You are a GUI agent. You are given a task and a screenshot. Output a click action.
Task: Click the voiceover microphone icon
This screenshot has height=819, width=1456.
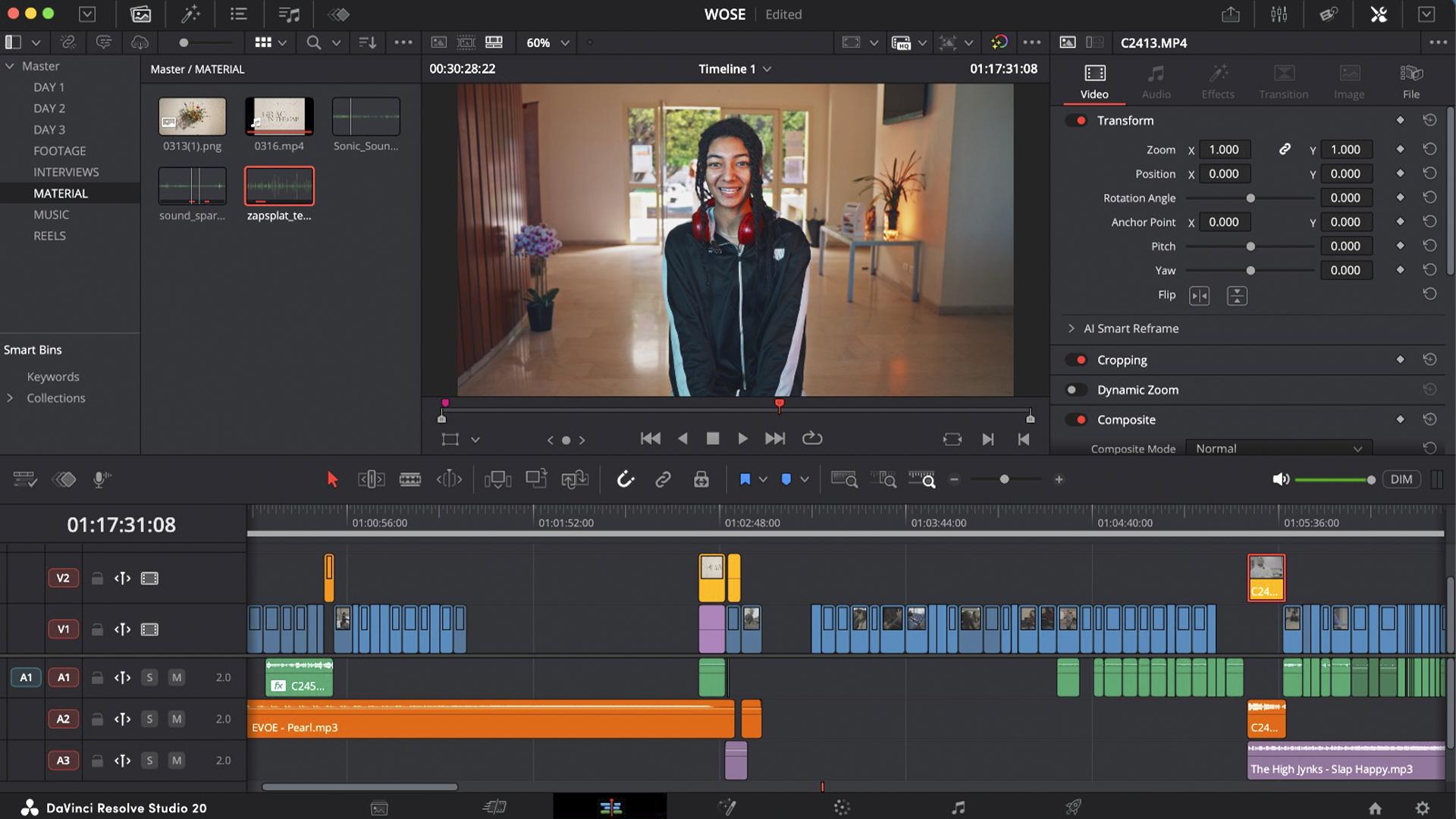[101, 479]
